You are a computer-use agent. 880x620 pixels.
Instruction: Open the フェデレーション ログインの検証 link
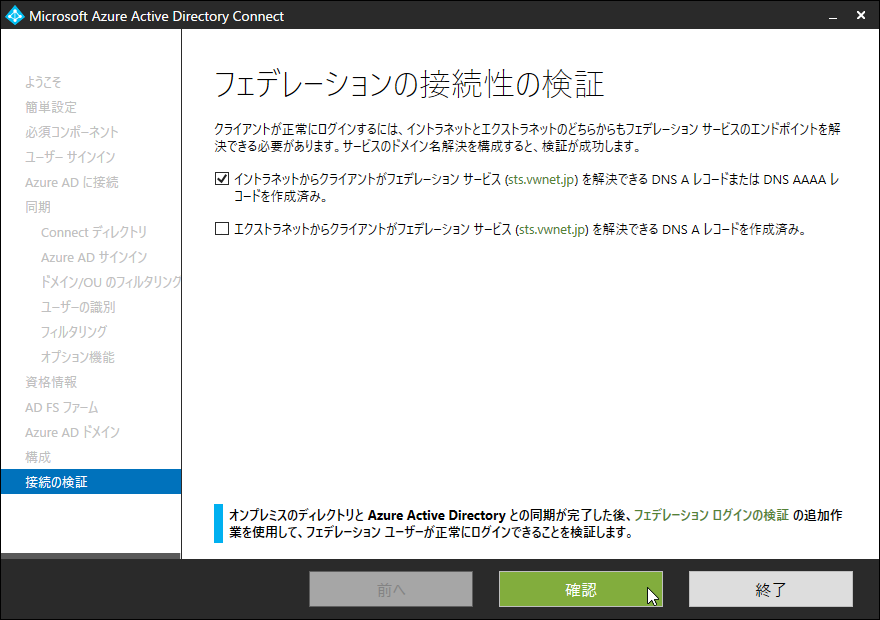(711, 515)
